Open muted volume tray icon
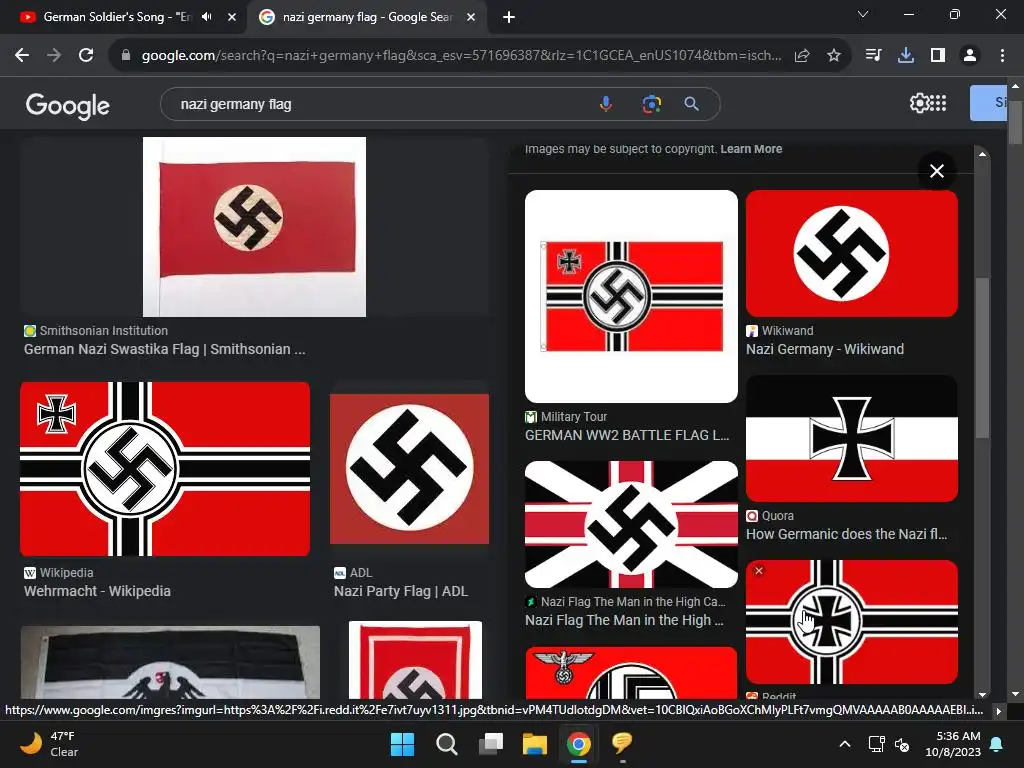Viewport: 1024px width, 768px height. point(903,744)
